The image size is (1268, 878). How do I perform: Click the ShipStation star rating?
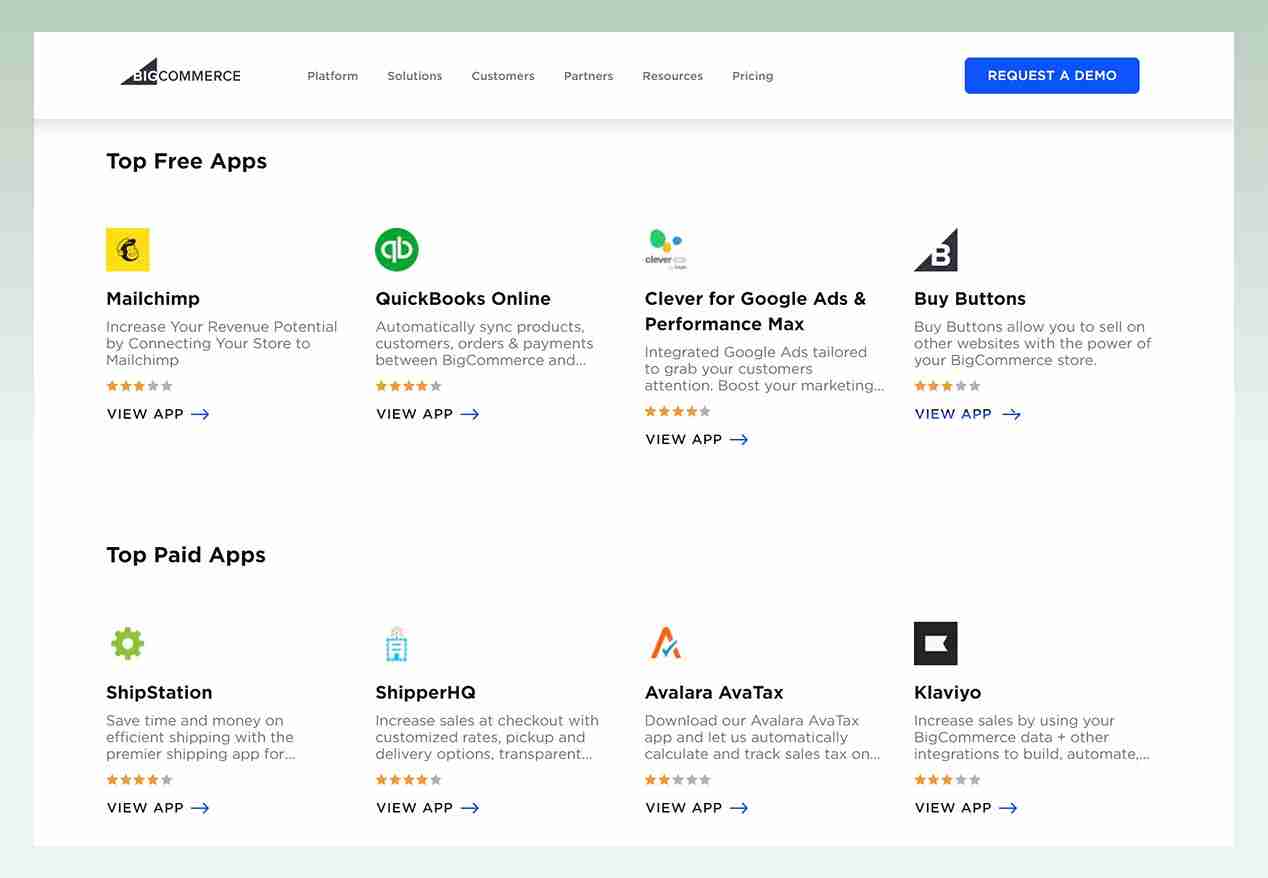pyautogui.click(x=139, y=780)
